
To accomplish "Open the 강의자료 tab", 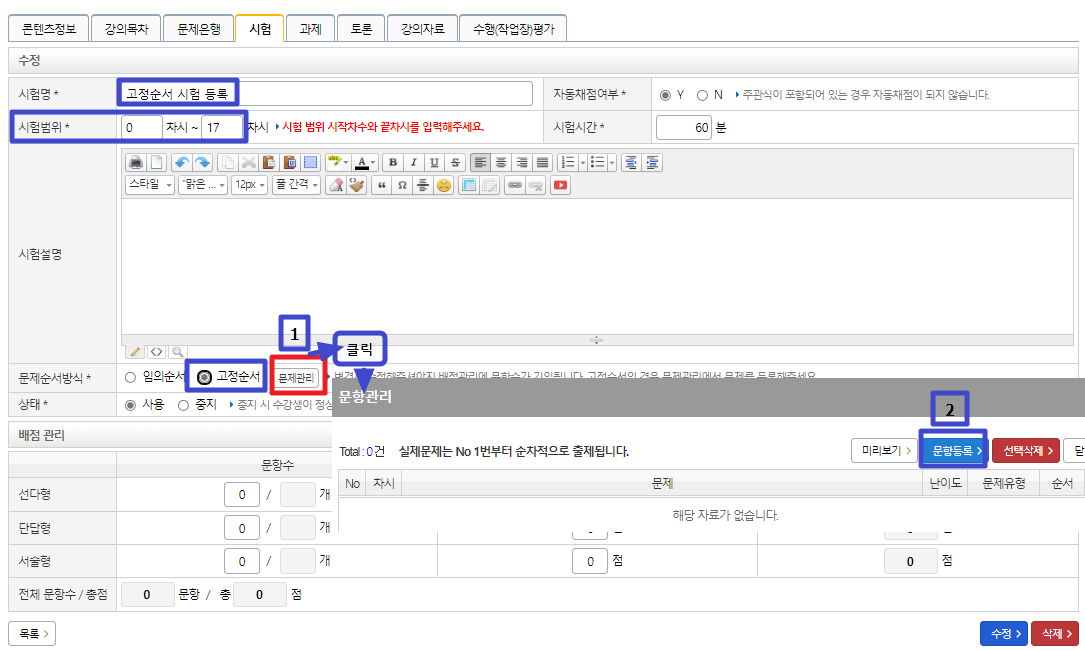I will (422, 29).
